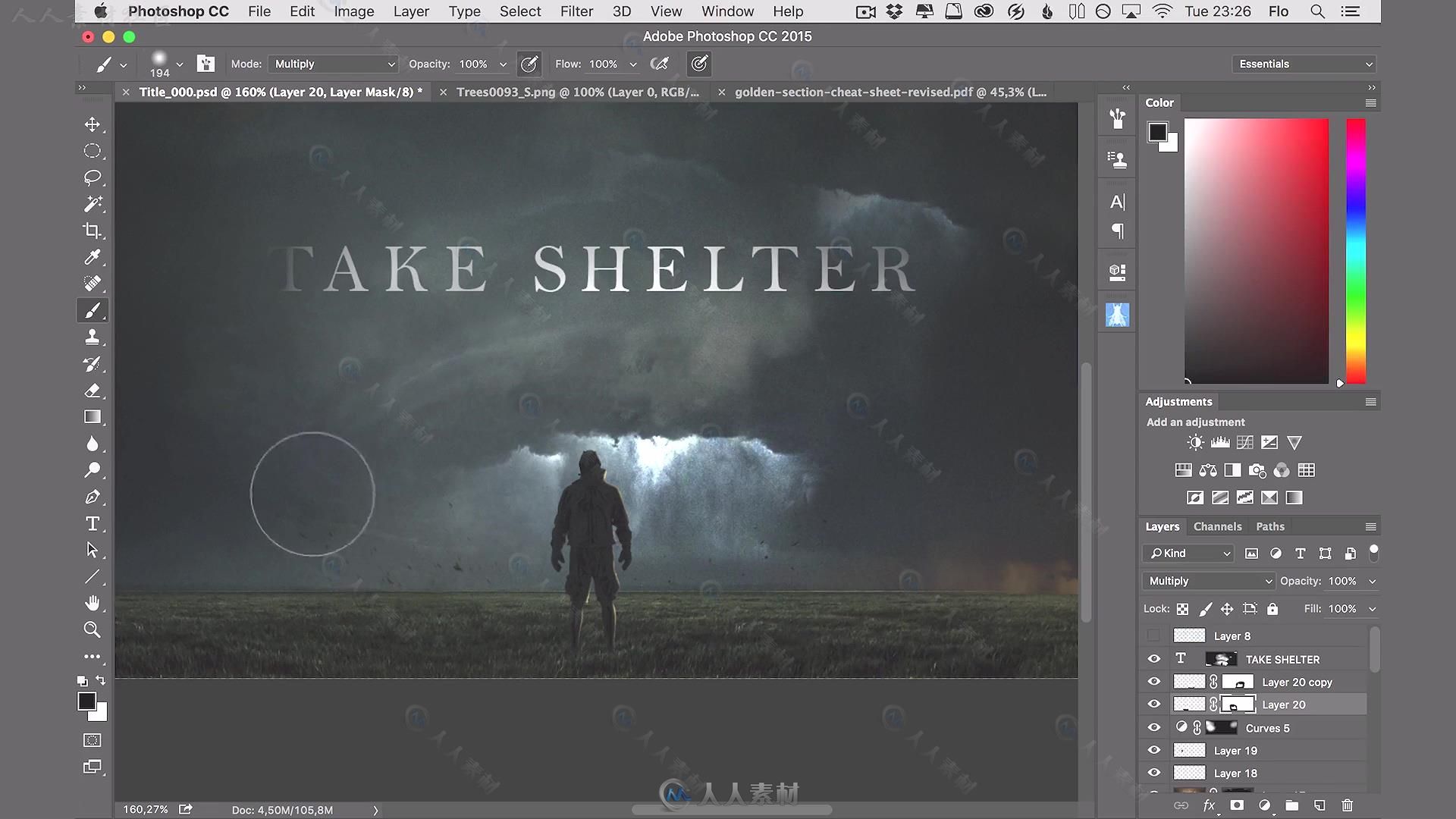Open layer Fill dropdown arrow

click(1372, 609)
